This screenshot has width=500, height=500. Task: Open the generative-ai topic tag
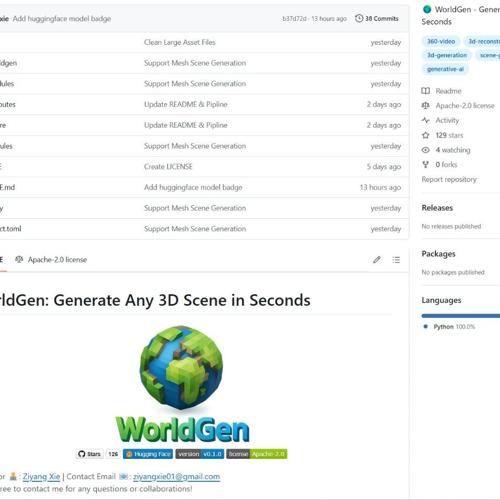point(445,69)
